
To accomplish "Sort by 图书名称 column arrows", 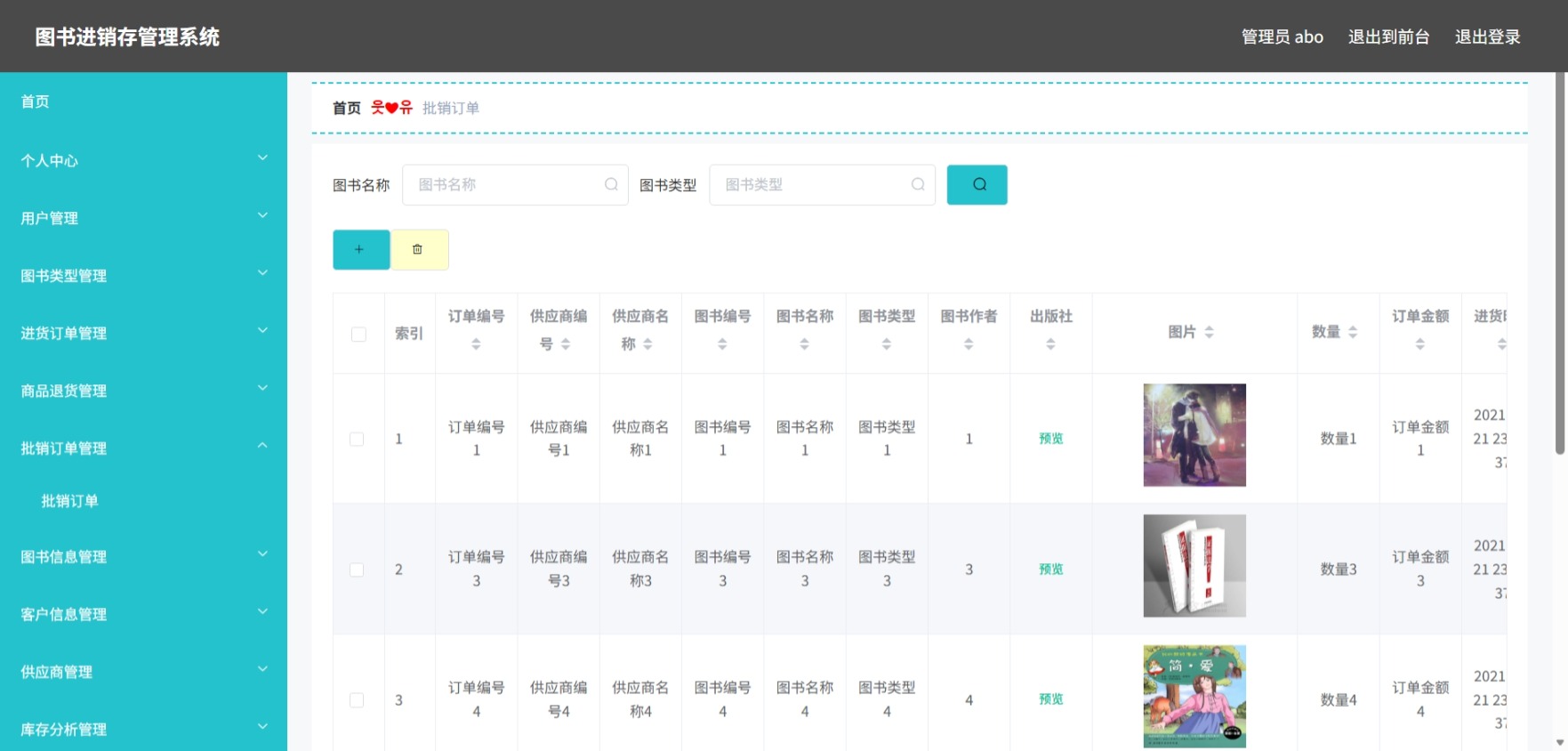I will (804, 343).
